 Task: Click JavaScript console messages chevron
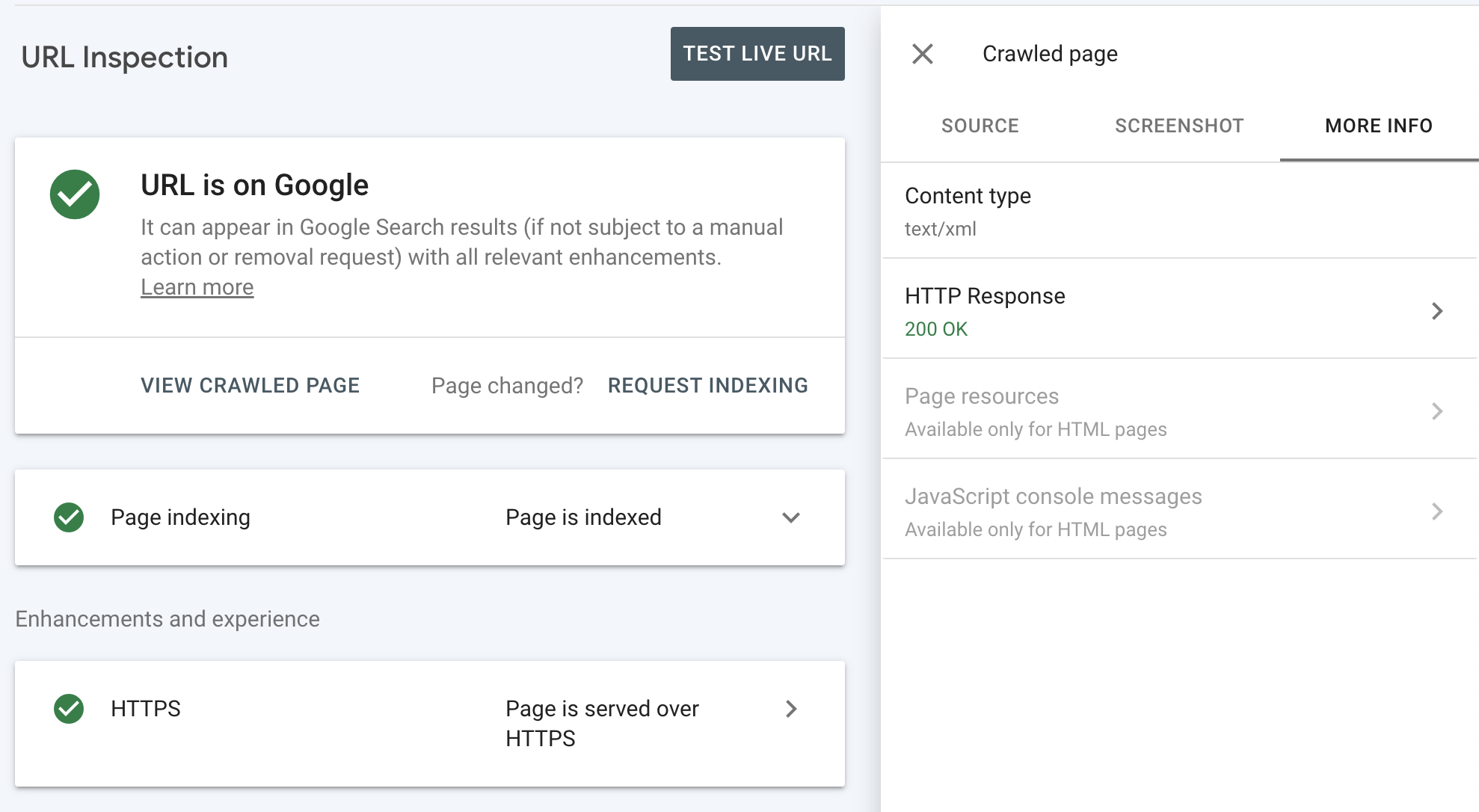(1436, 511)
